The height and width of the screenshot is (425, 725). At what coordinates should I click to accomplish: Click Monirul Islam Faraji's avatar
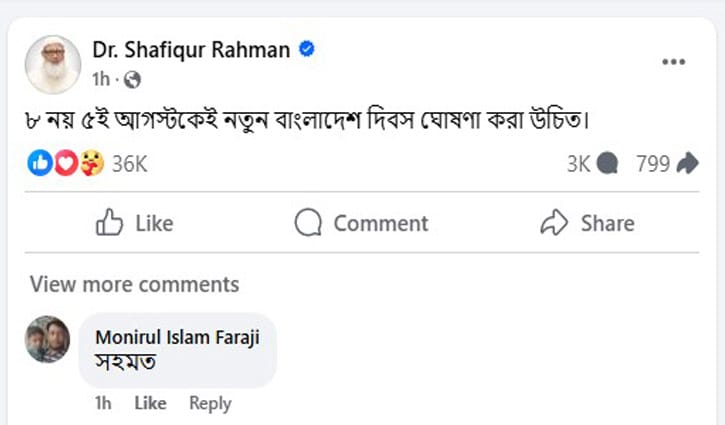pos(47,339)
